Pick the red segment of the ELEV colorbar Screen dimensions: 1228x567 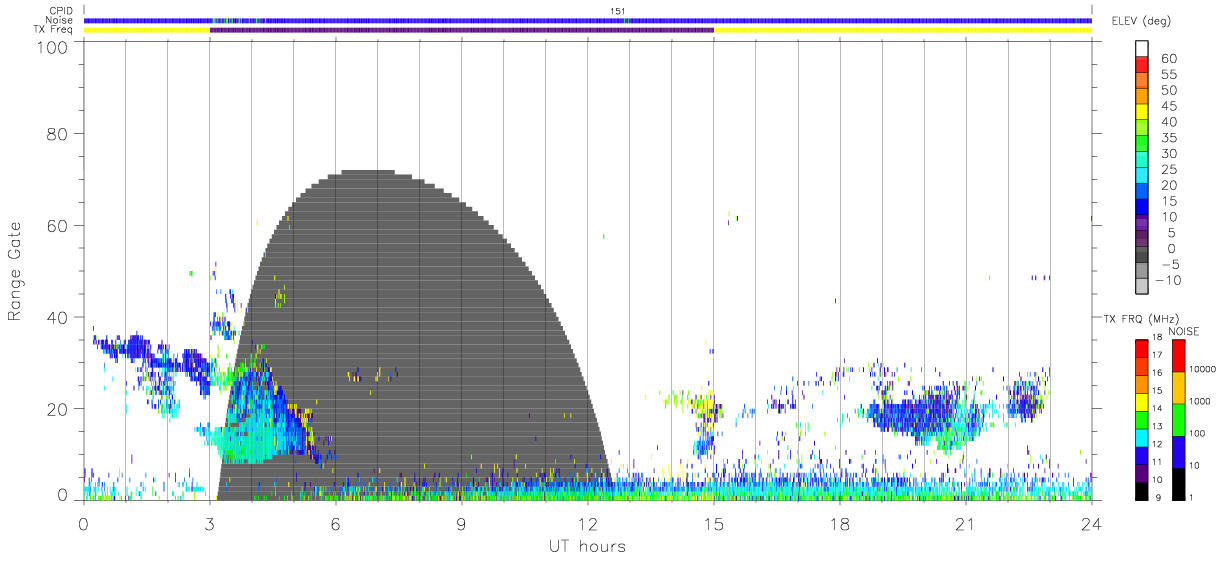1142,66
